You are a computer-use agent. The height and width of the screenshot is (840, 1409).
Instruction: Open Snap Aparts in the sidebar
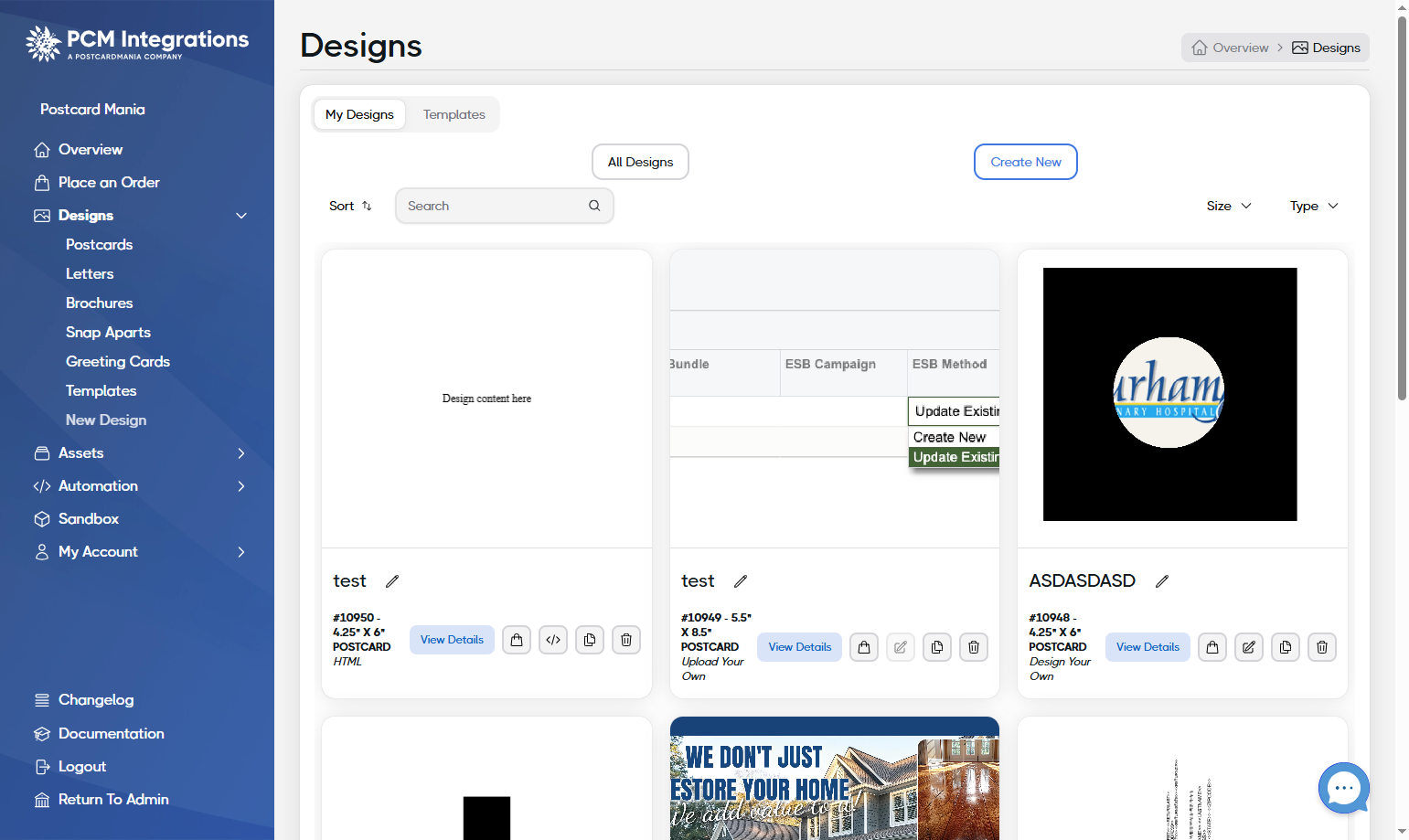(108, 333)
